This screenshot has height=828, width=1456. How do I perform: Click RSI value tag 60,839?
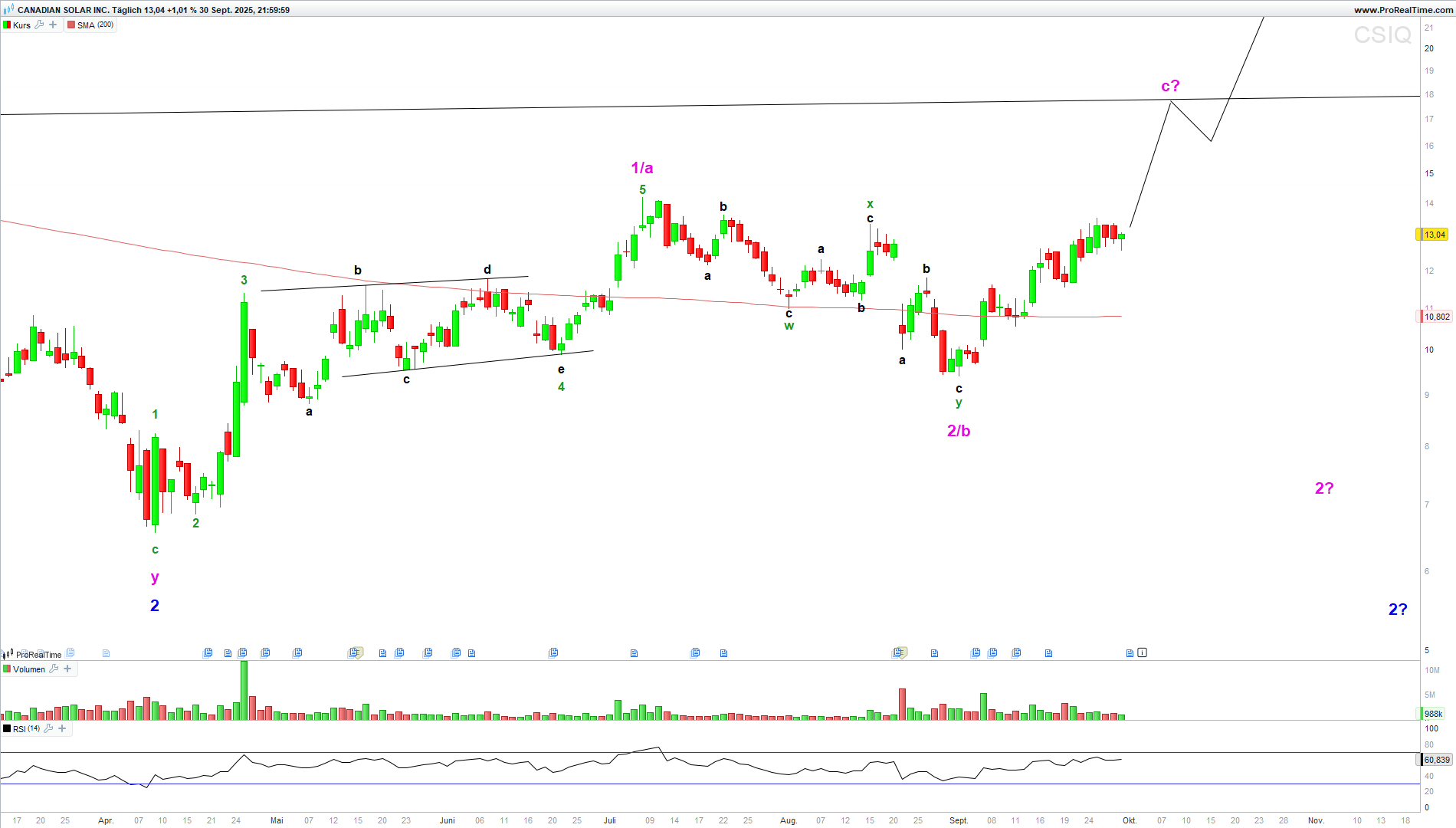pos(1436,760)
